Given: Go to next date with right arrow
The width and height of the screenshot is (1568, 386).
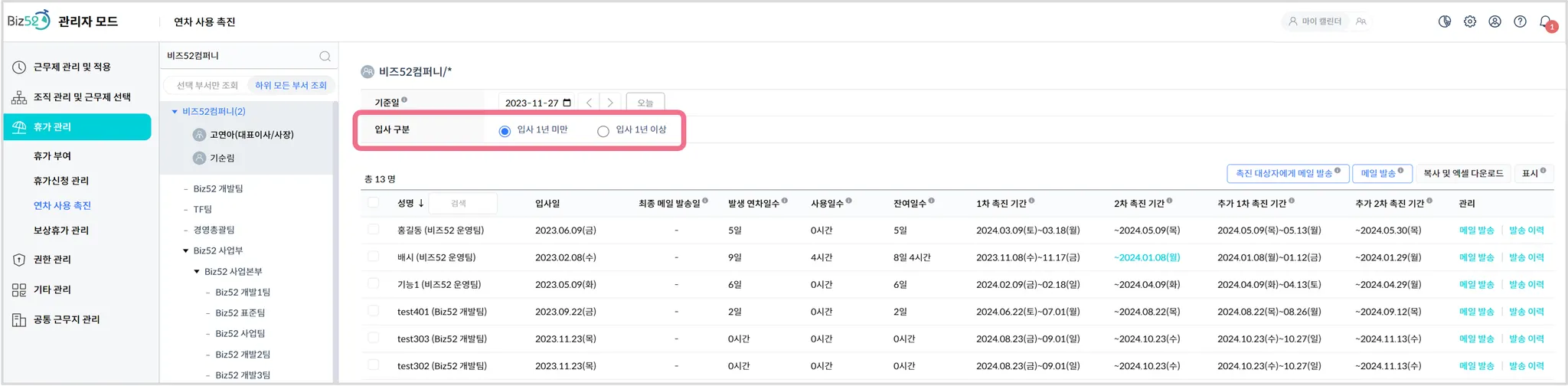Looking at the screenshot, I should pyautogui.click(x=610, y=103).
